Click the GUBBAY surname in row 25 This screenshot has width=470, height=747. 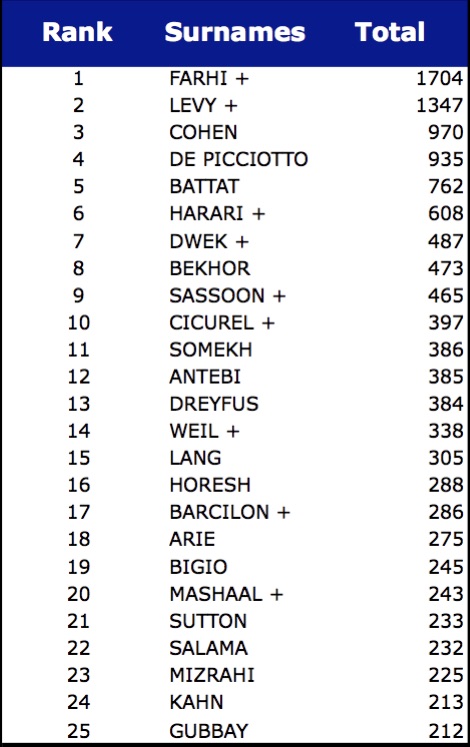click(x=209, y=731)
